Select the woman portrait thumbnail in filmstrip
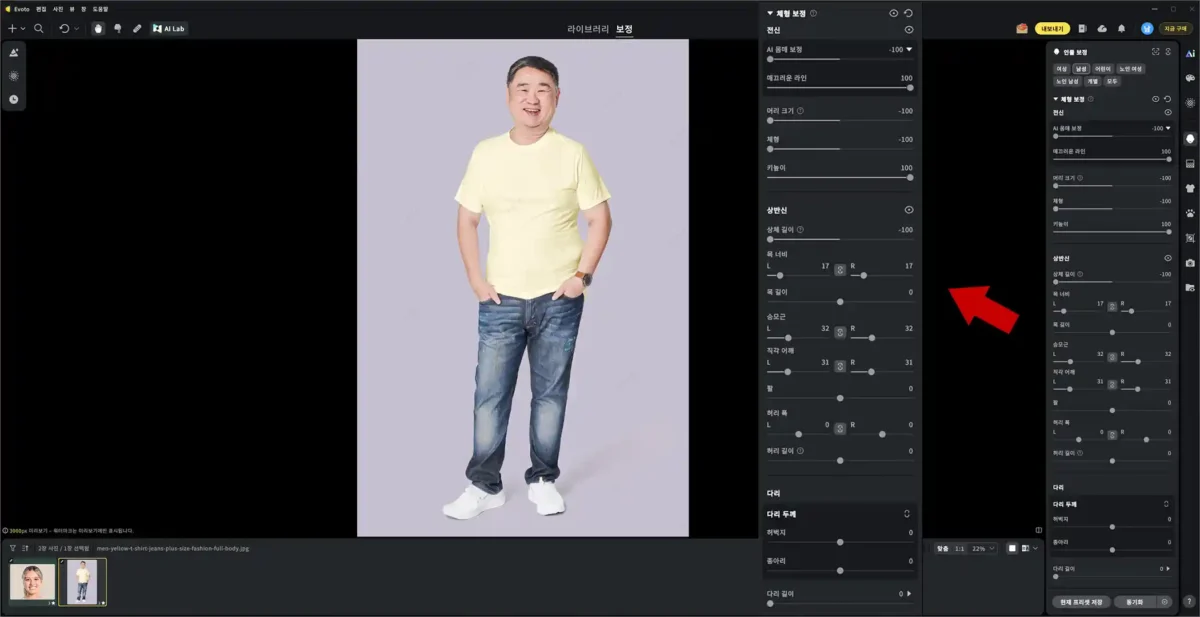The image size is (1200, 617). coord(32,582)
